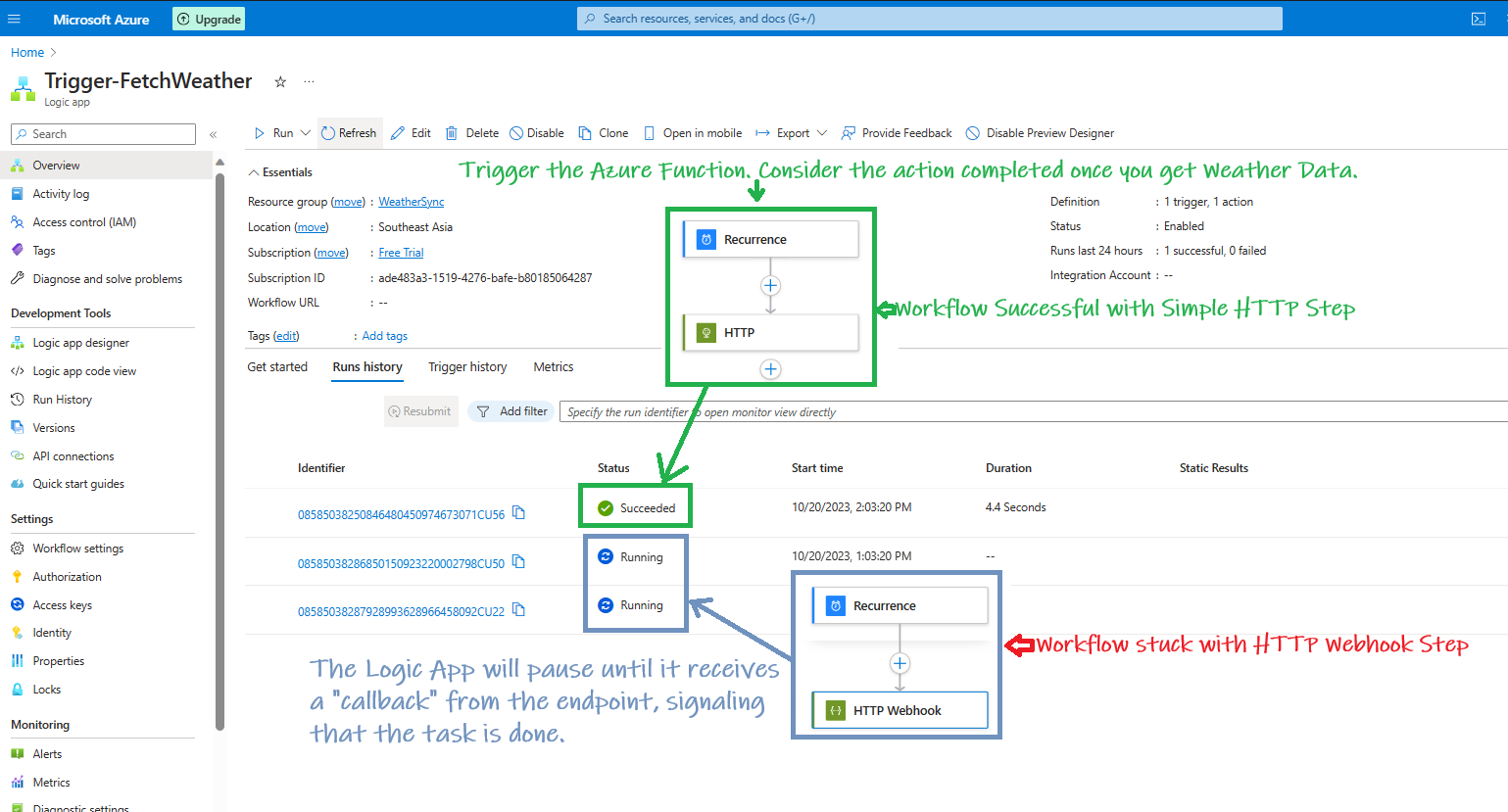Open WeatherSync resource group link
1508x812 pixels.
click(412, 202)
